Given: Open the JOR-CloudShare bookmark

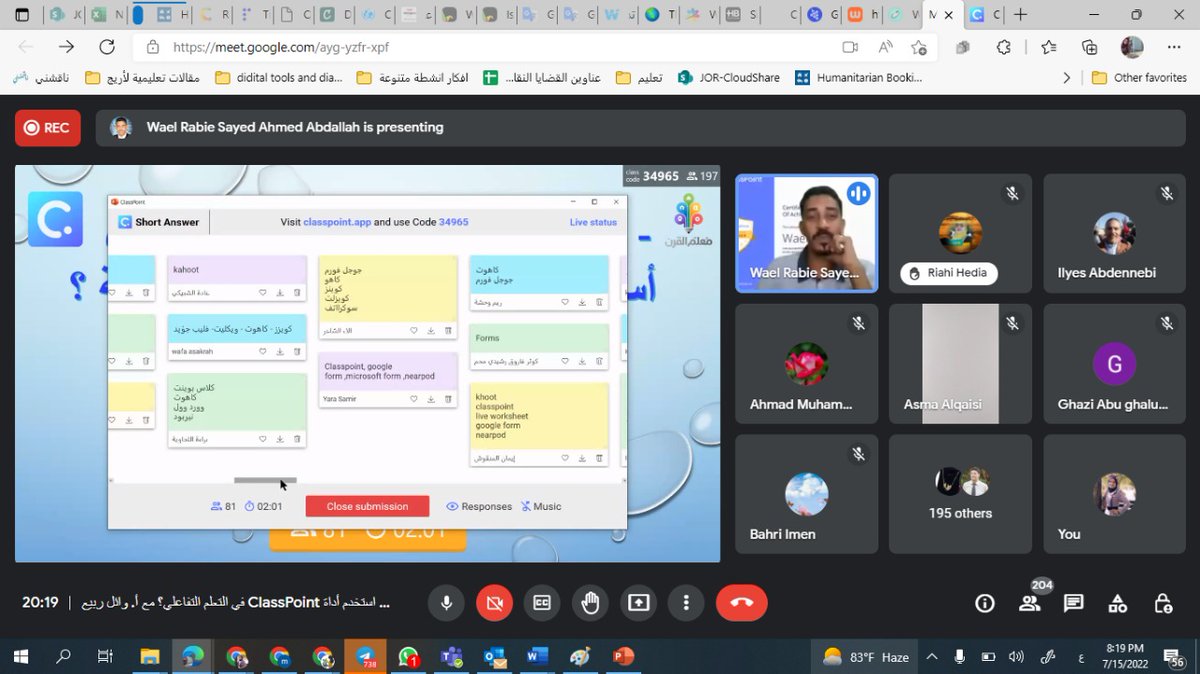Looking at the screenshot, I should 729,77.
